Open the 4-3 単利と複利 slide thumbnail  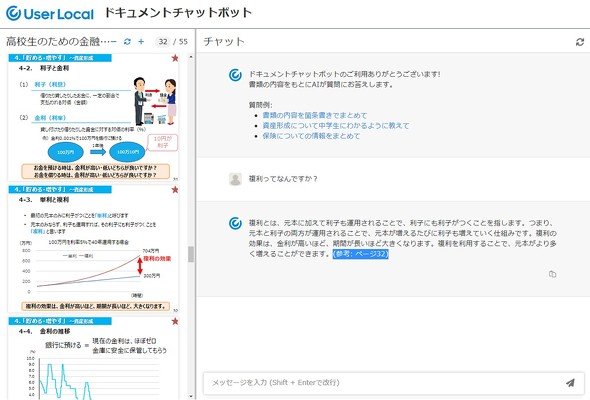pyautogui.click(x=94, y=249)
